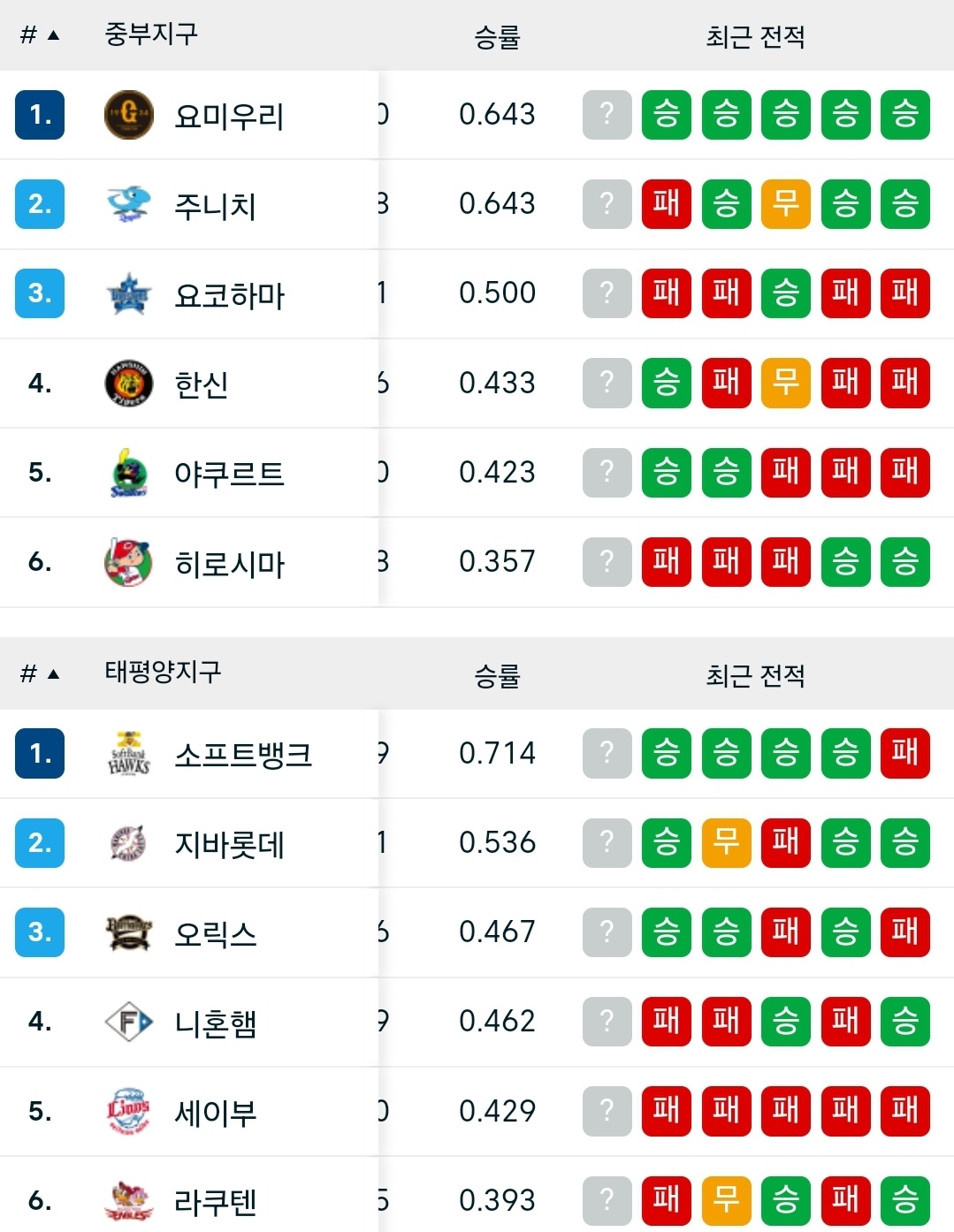Click the Seibu Lions team logo
Viewport: 954px width, 1232px height.
click(129, 1111)
